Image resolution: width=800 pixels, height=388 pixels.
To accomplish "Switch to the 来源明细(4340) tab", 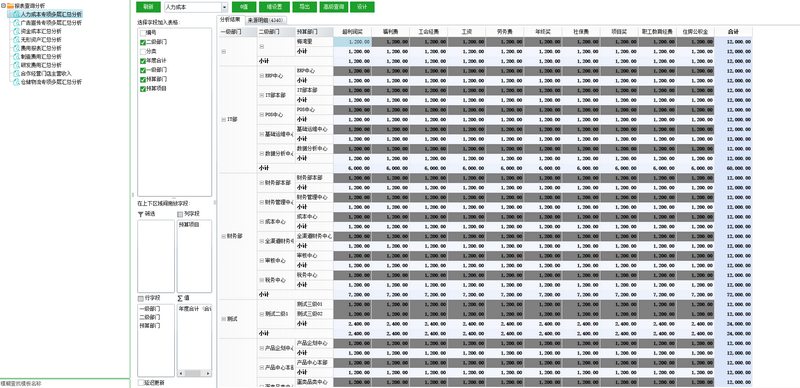I will (x=265, y=20).
